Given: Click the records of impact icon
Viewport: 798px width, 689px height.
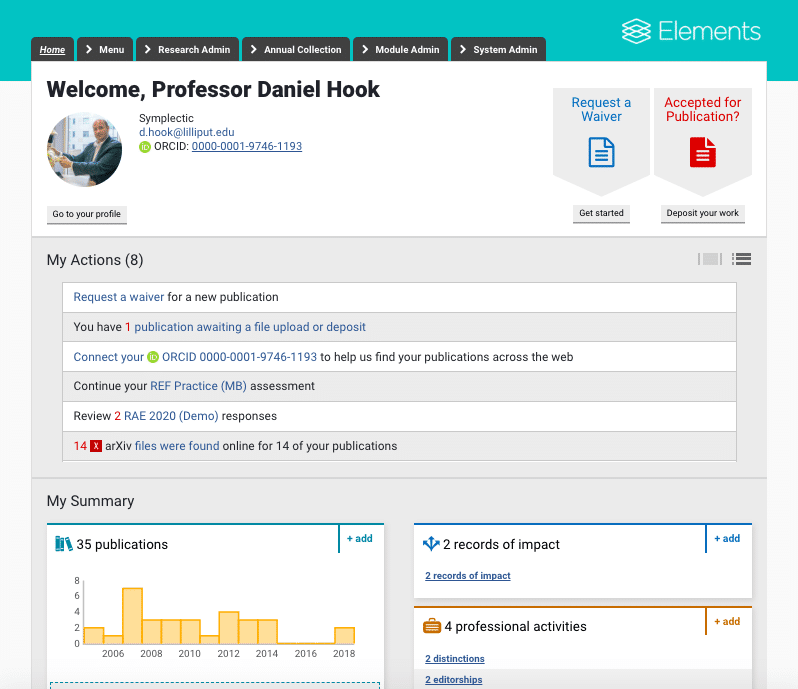Looking at the screenshot, I should [431, 544].
